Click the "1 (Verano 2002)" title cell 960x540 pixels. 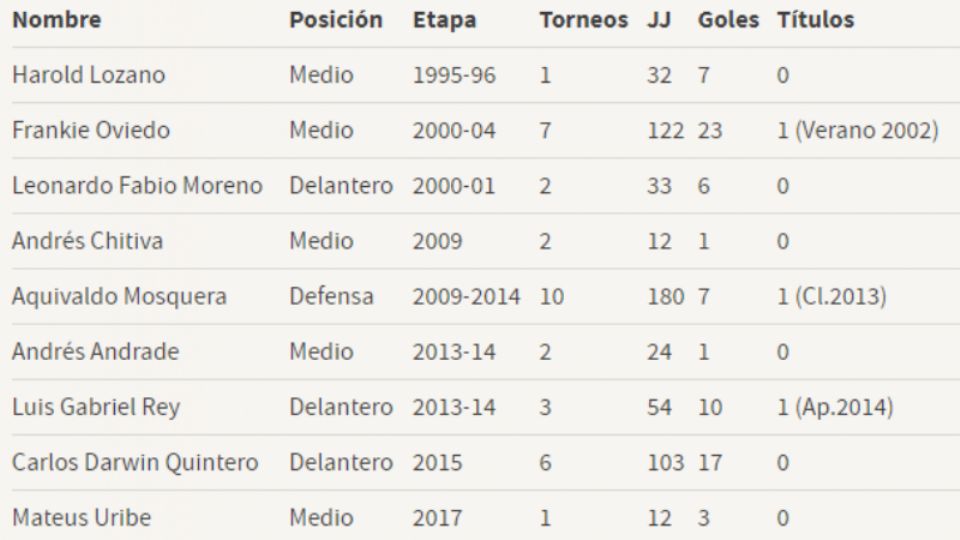[857, 130]
